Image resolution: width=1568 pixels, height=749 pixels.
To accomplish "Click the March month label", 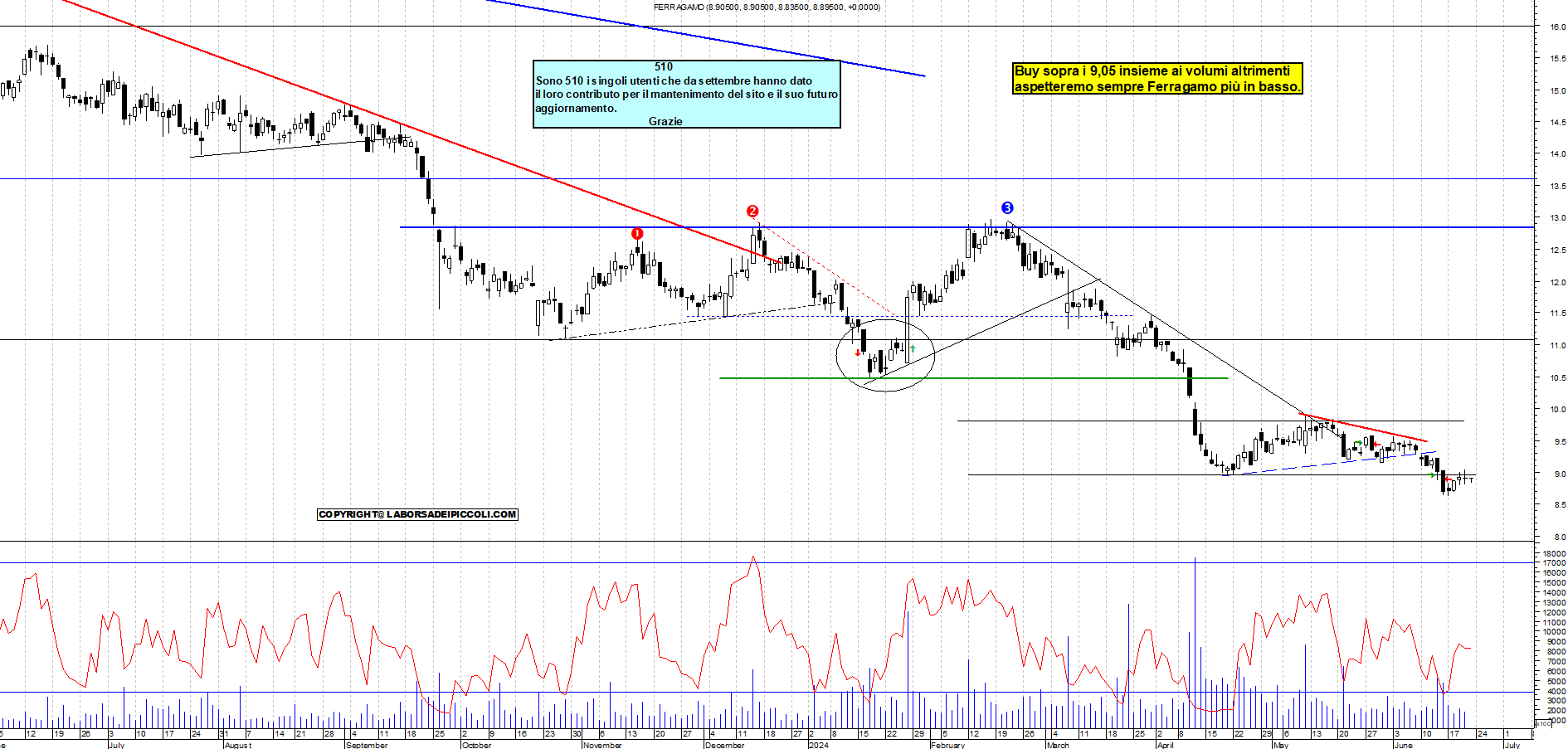I will (x=1058, y=745).
